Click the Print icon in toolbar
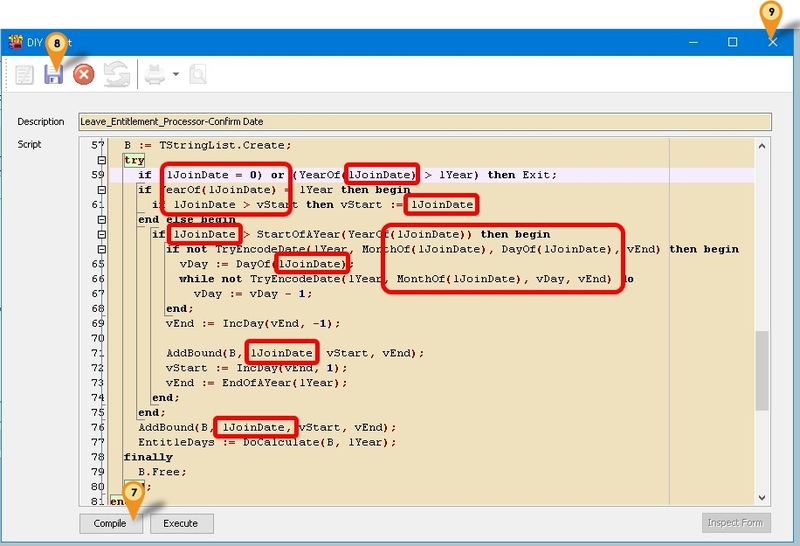 (155, 75)
